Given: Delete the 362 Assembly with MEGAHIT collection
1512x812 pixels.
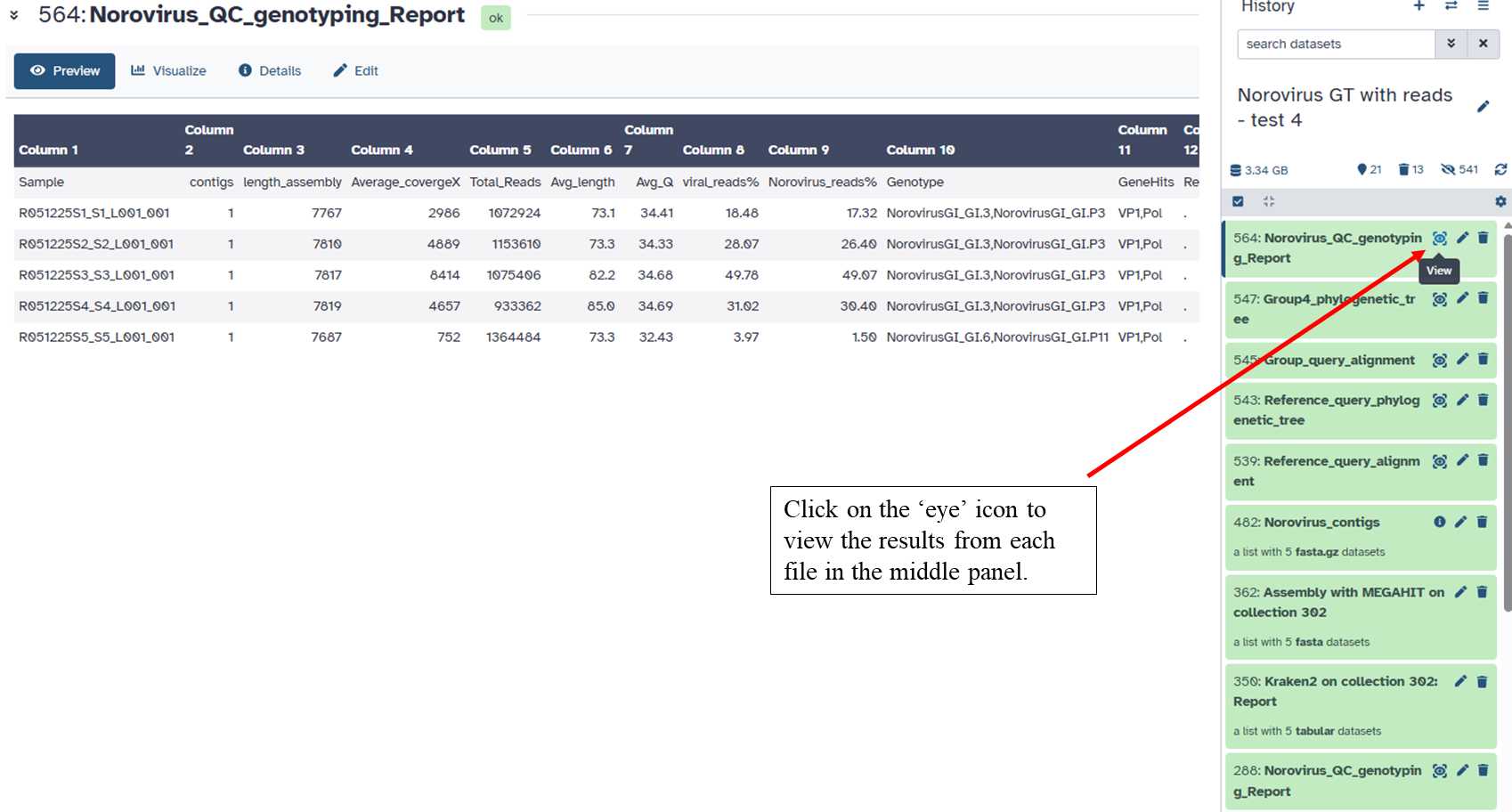Looking at the screenshot, I should coord(1482,592).
